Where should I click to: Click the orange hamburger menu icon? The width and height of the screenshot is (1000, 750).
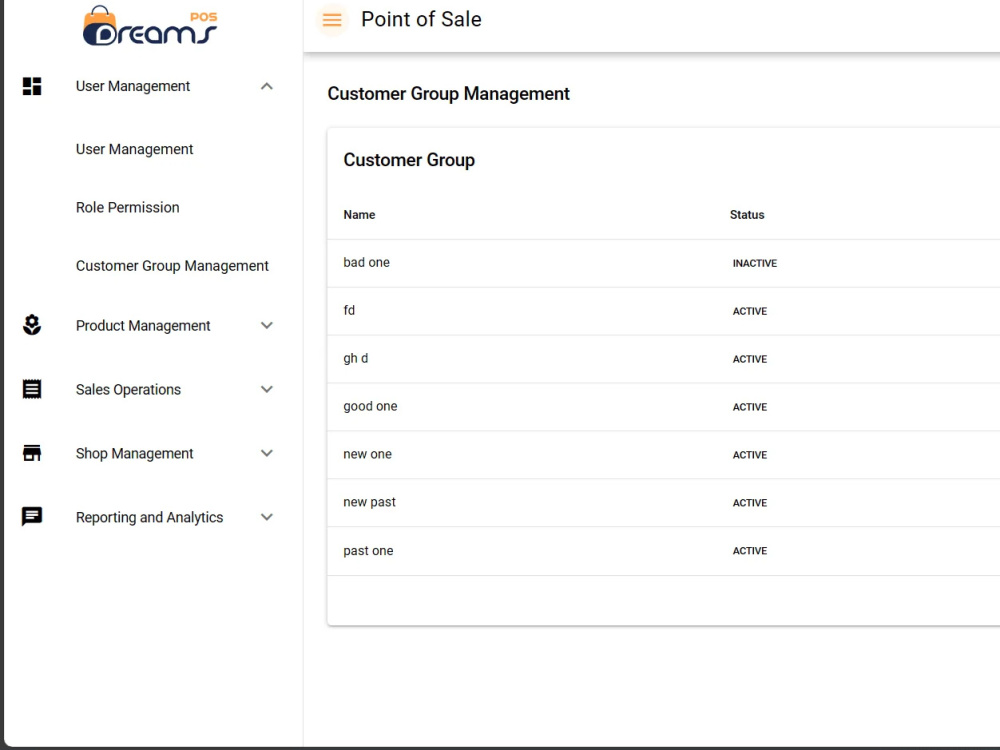[x=332, y=20]
